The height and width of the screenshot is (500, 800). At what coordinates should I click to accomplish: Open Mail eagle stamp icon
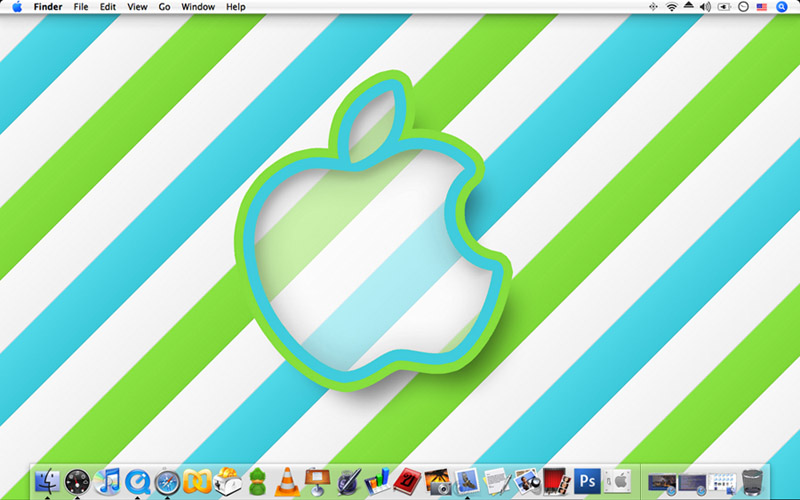467,482
